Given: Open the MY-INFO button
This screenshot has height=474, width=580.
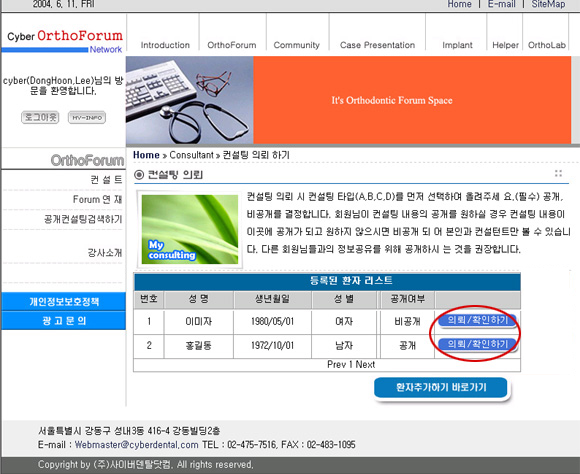Looking at the screenshot, I should click(x=87, y=118).
